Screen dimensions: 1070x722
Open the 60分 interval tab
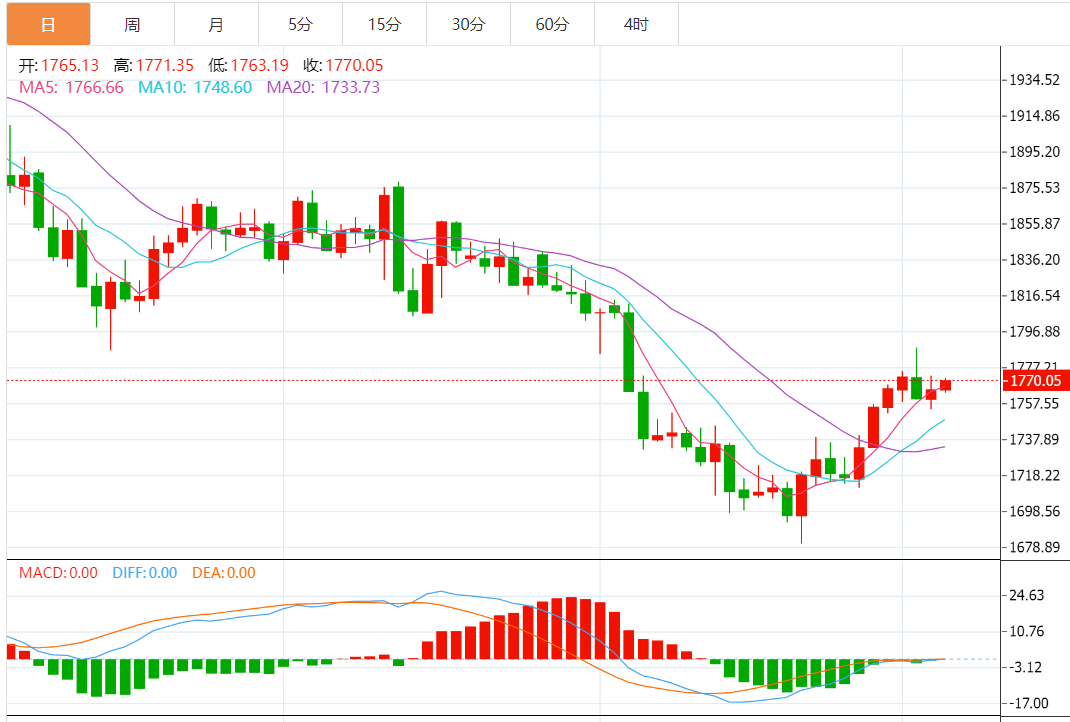click(552, 25)
